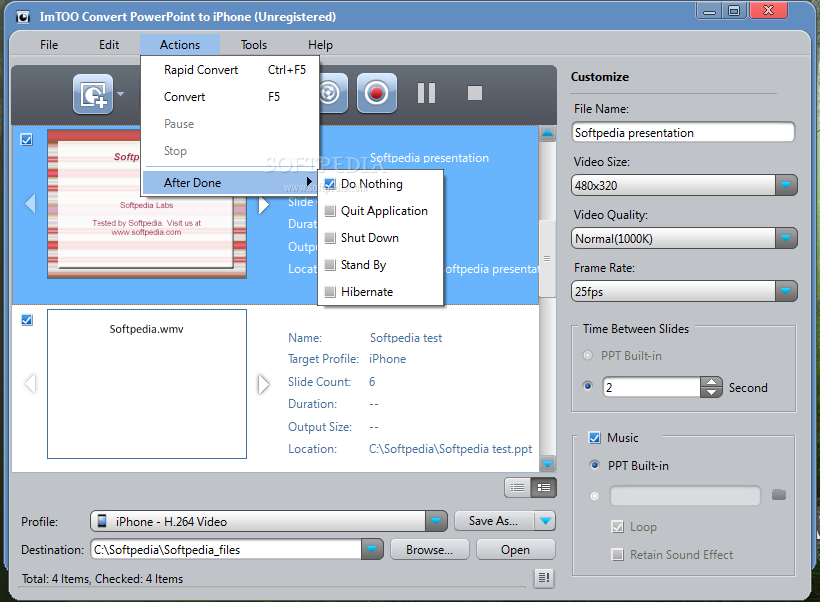Open the Help menu
Viewport: 820px width, 602px height.
[320, 45]
